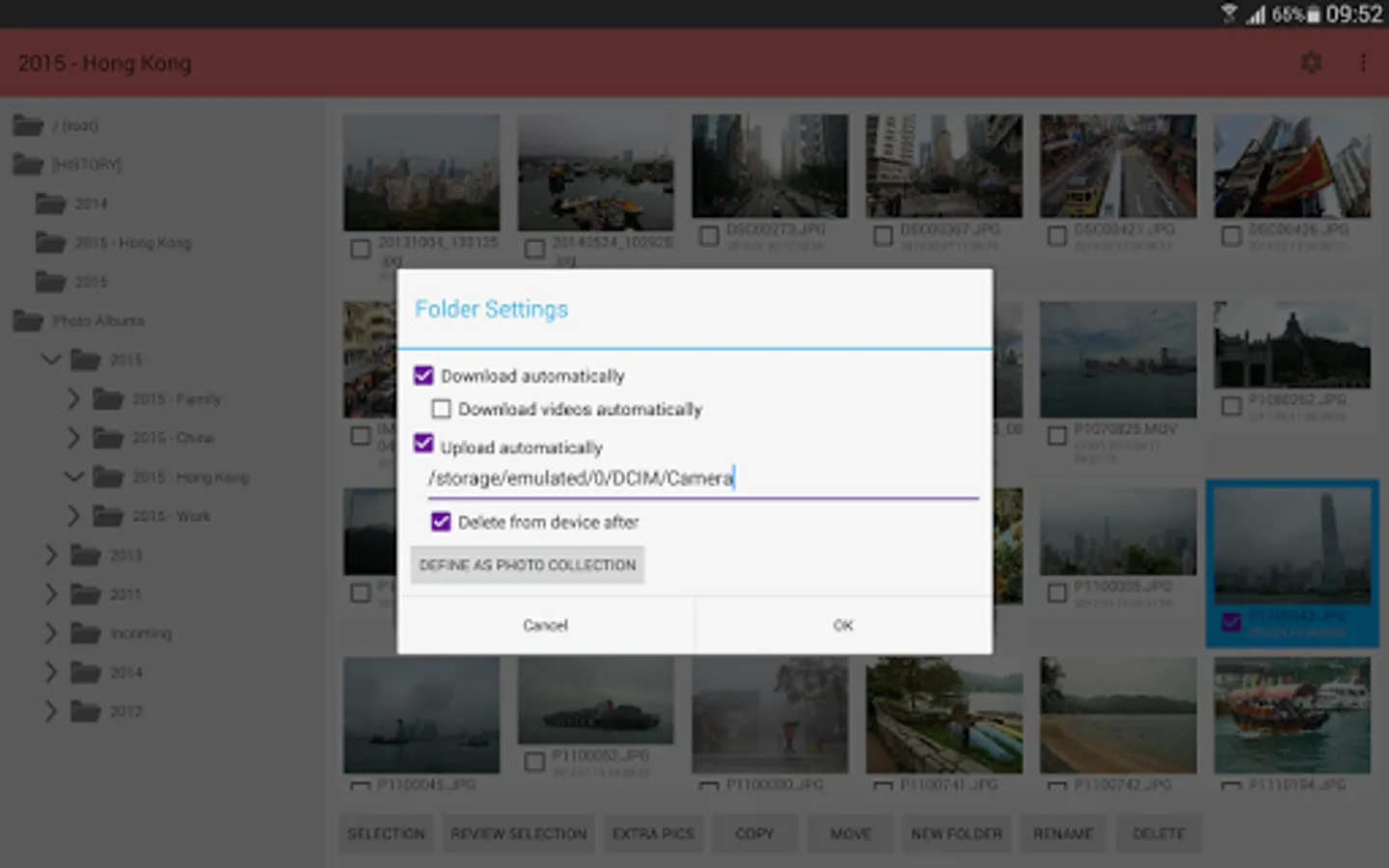Tap the cellular signal icon
The height and width of the screenshot is (868, 1389).
click(1255, 14)
